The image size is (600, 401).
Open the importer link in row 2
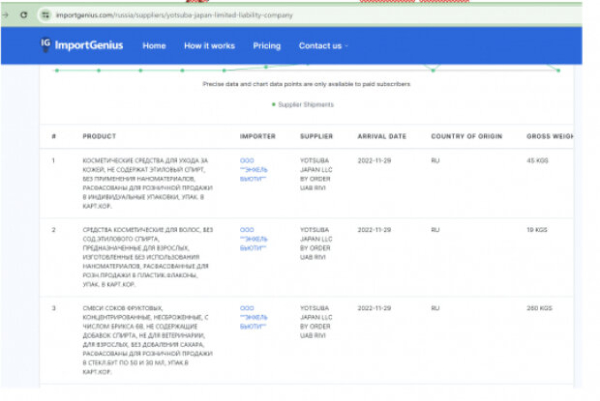(x=253, y=239)
